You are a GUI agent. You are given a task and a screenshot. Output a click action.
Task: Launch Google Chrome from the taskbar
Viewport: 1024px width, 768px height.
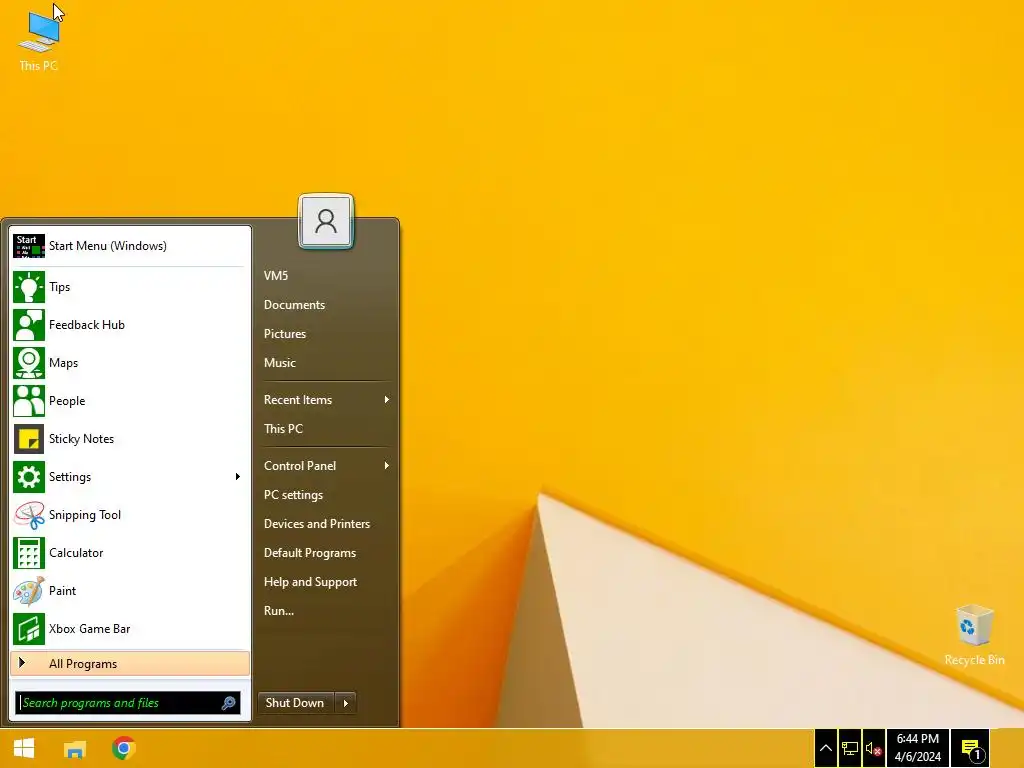123,748
